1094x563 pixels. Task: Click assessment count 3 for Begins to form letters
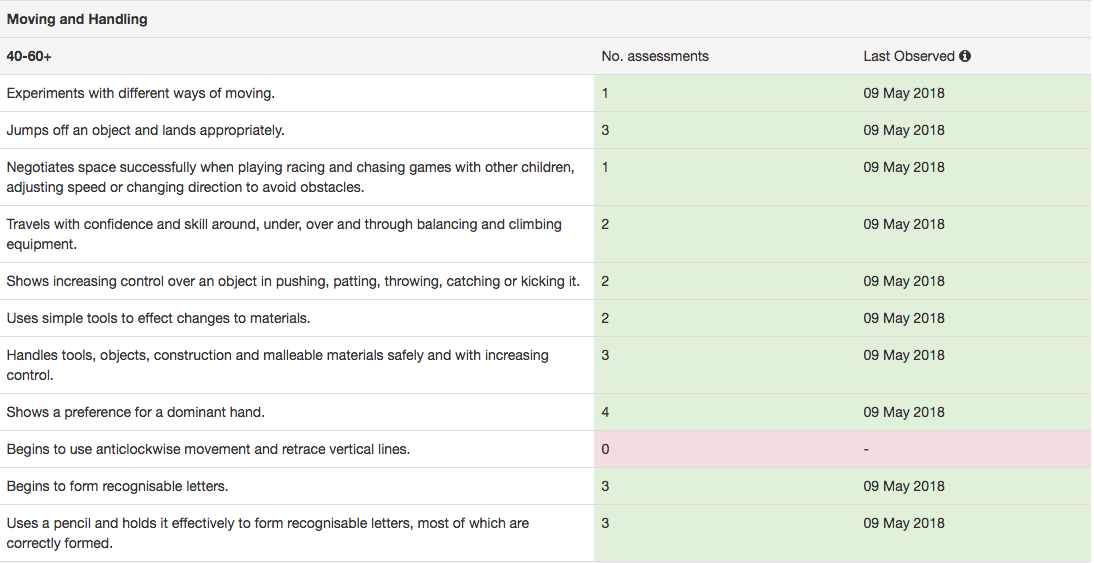(605, 486)
